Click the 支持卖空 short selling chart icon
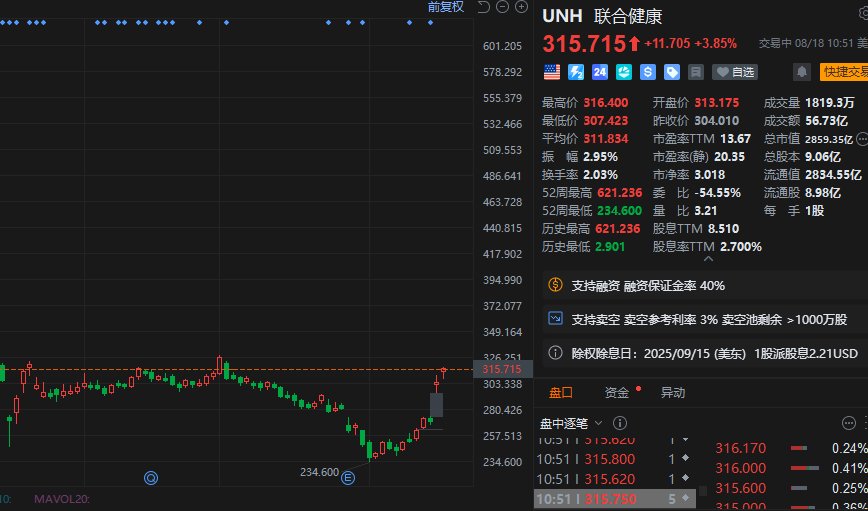The width and height of the screenshot is (868, 511). coord(555,318)
